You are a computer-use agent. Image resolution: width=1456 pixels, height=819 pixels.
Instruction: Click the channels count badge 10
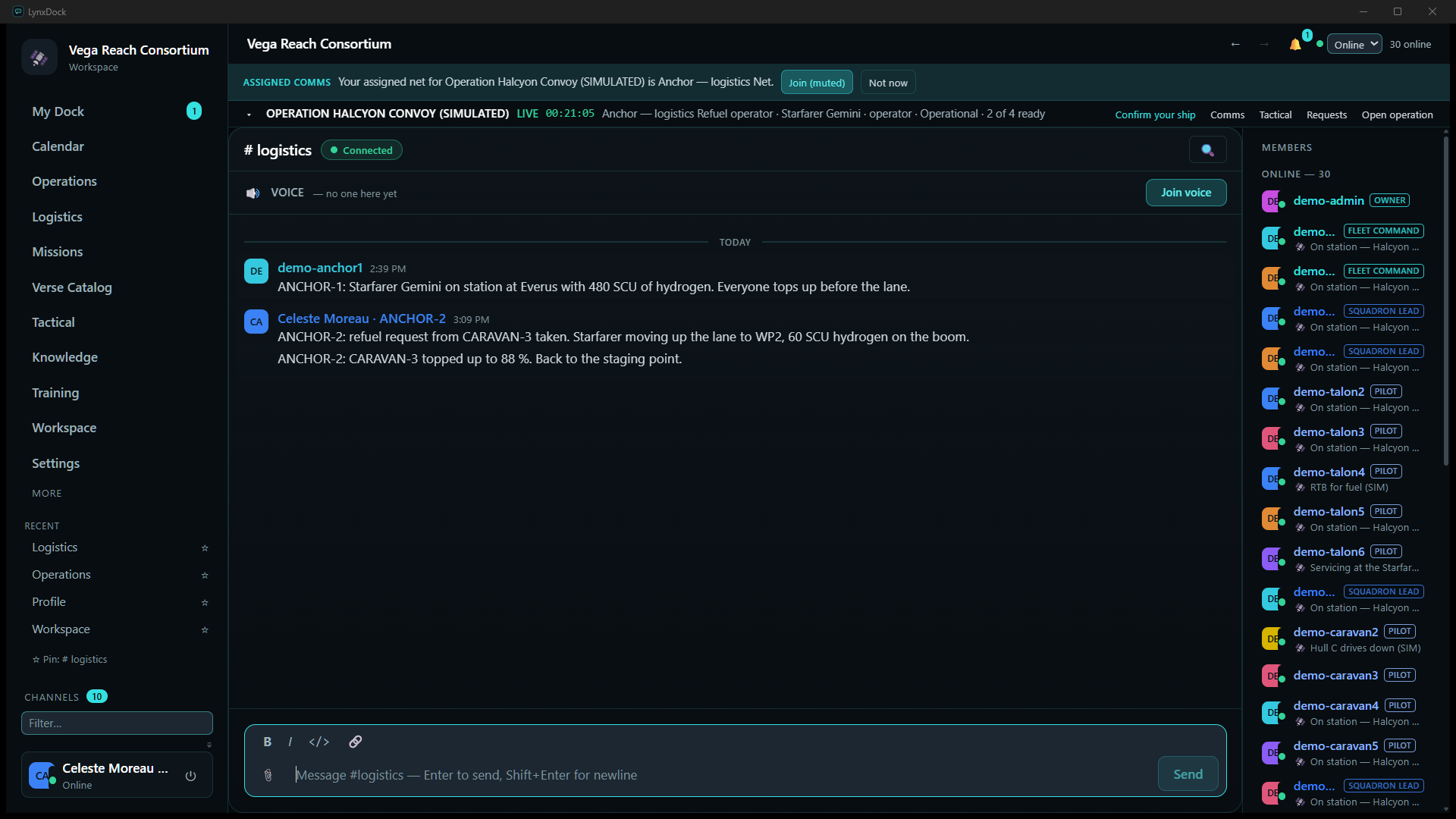[97, 697]
